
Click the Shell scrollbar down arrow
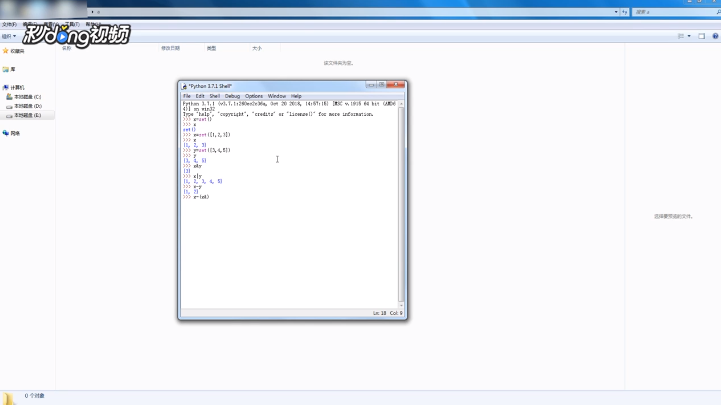tap(401, 305)
